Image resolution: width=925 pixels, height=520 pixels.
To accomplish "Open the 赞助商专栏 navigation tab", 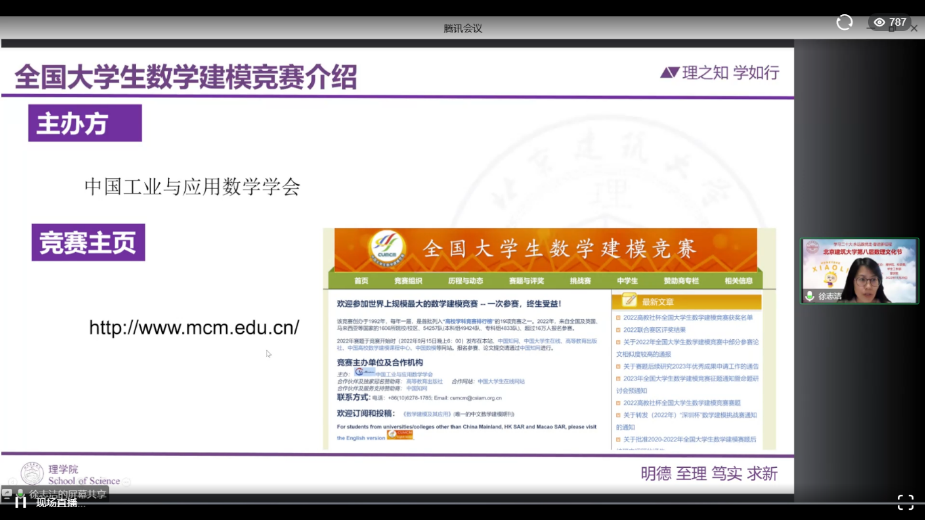I will 681,281.
